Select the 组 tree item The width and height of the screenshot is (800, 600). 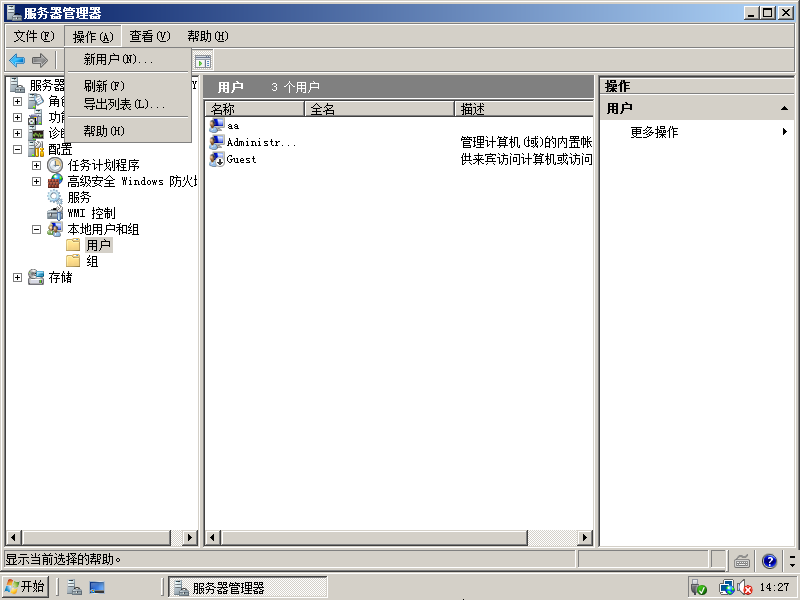[92, 261]
